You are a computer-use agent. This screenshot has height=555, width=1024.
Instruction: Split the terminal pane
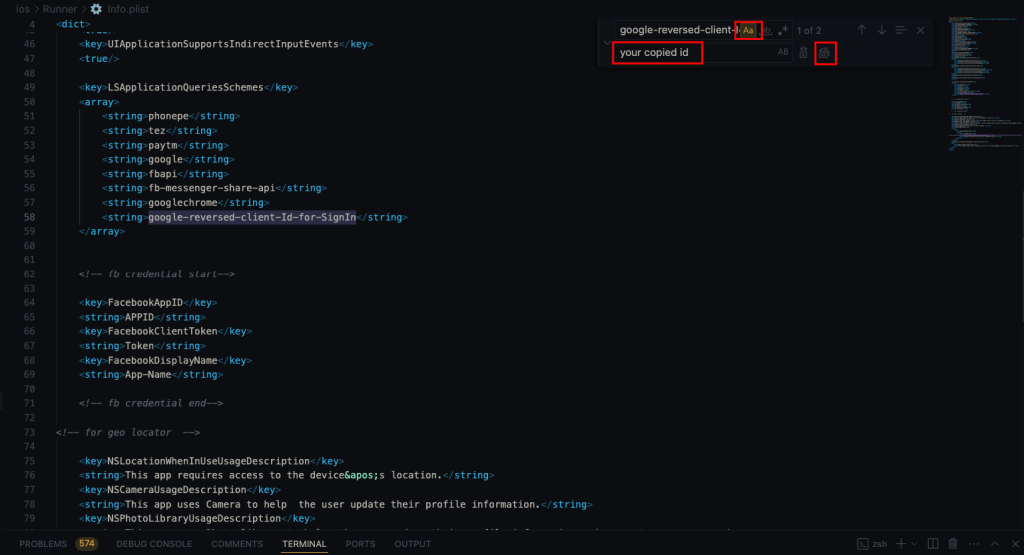coord(933,544)
